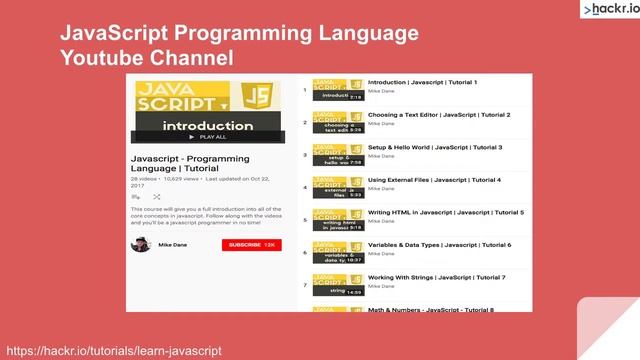
Task: Click the save playlist icon
Action: point(136,197)
